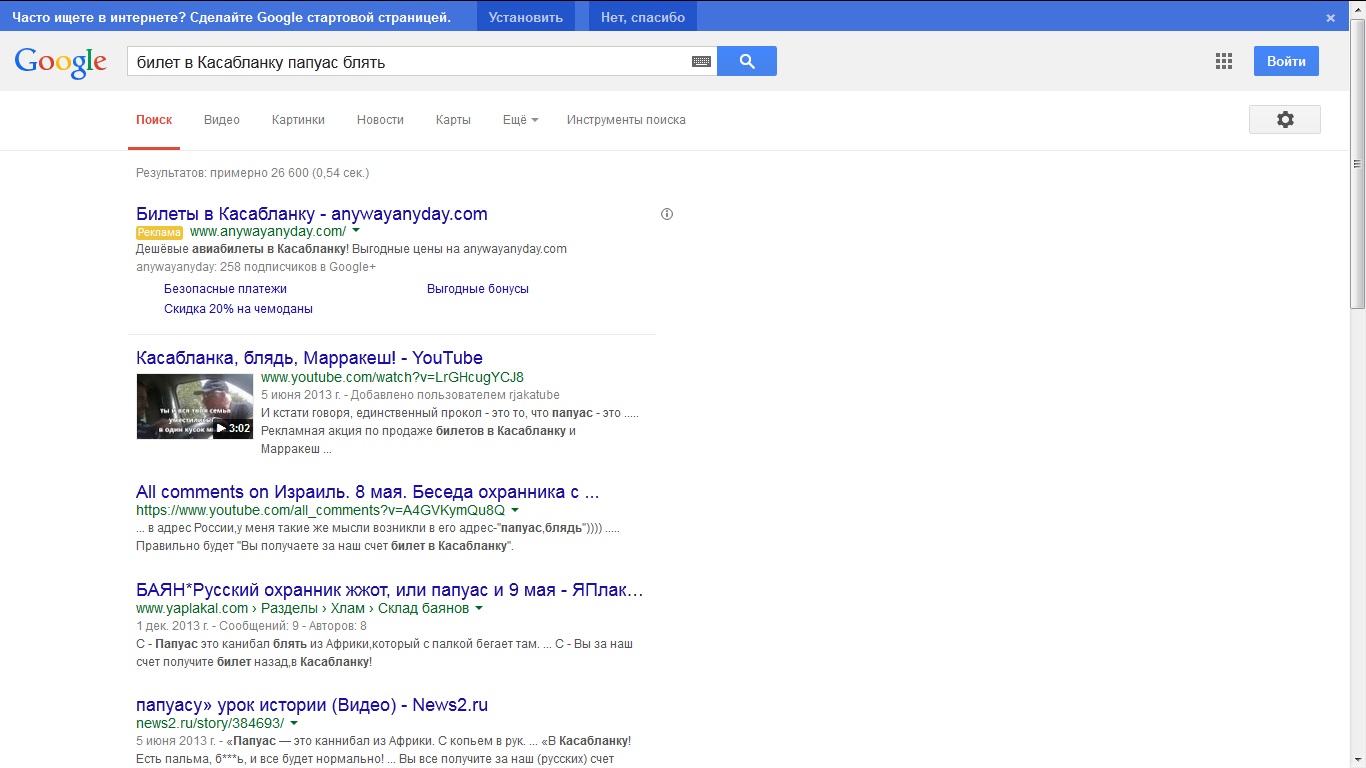Viewport: 1366px width, 768px height.
Task: Open the 'БАЯН*Русский охранник жжот' ЯПлакалъ result
Action: coord(390,590)
